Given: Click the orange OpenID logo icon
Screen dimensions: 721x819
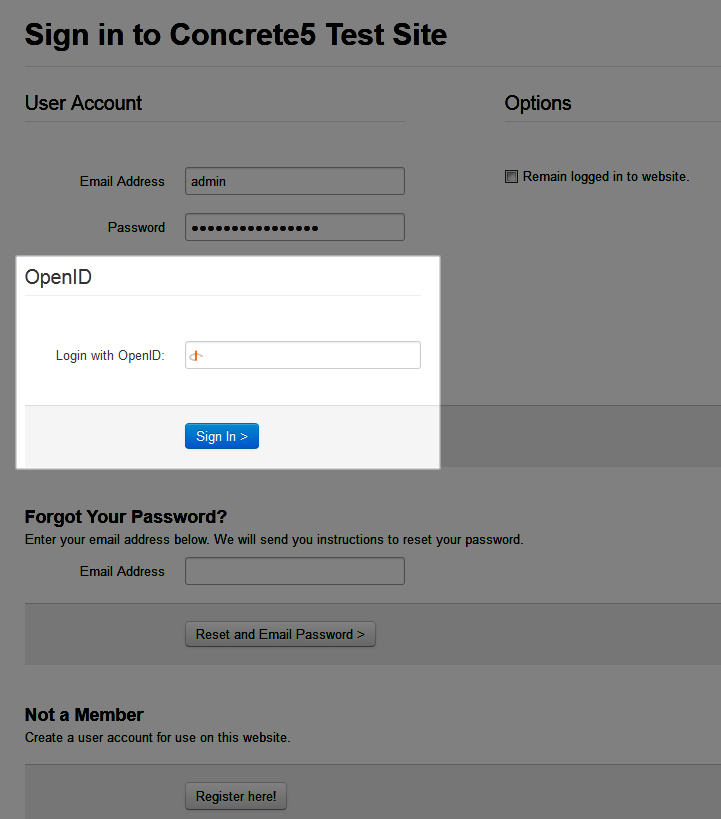Looking at the screenshot, I should pos(196,356).
